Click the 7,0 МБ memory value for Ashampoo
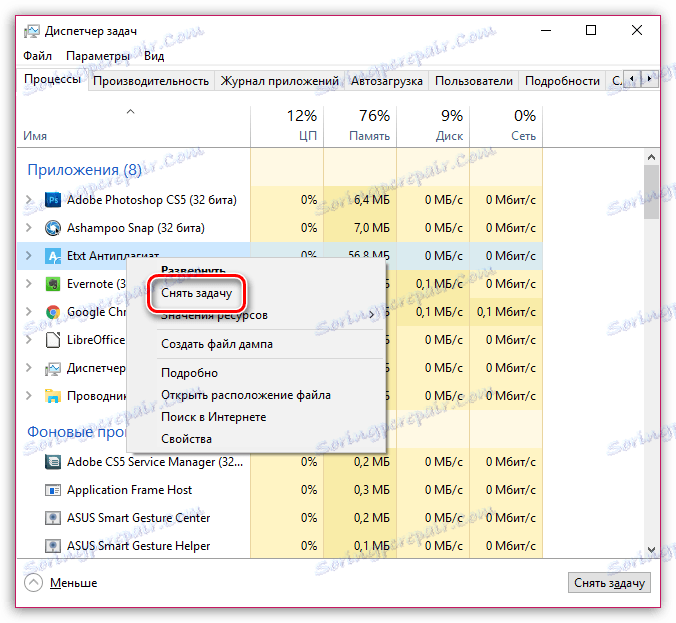This screenshot has width=676, height=623. tap(372, 228)
